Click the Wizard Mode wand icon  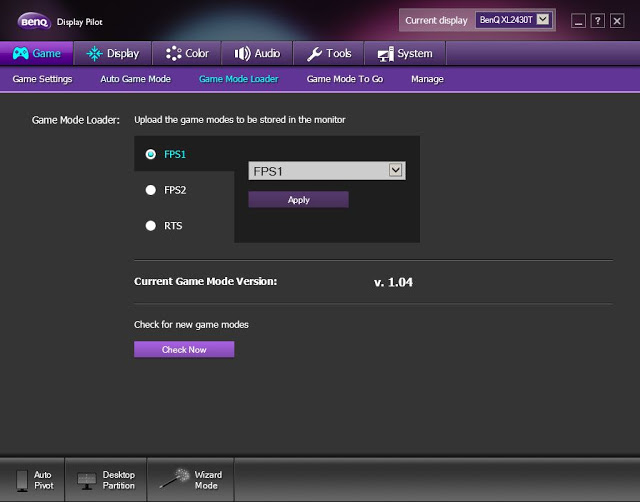point(175,478)
